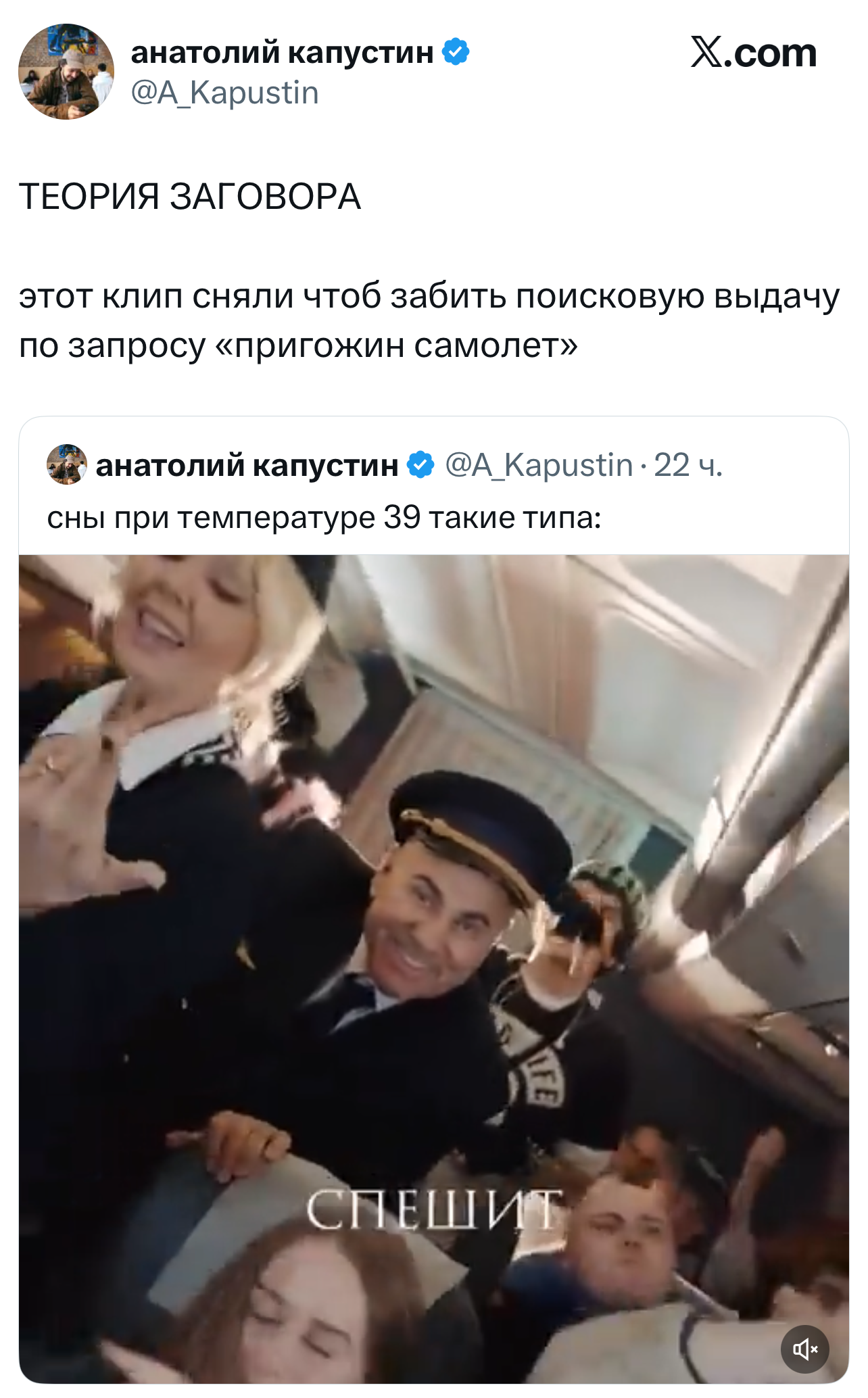Unmute the video with the speaker icon

[804, 1349]
